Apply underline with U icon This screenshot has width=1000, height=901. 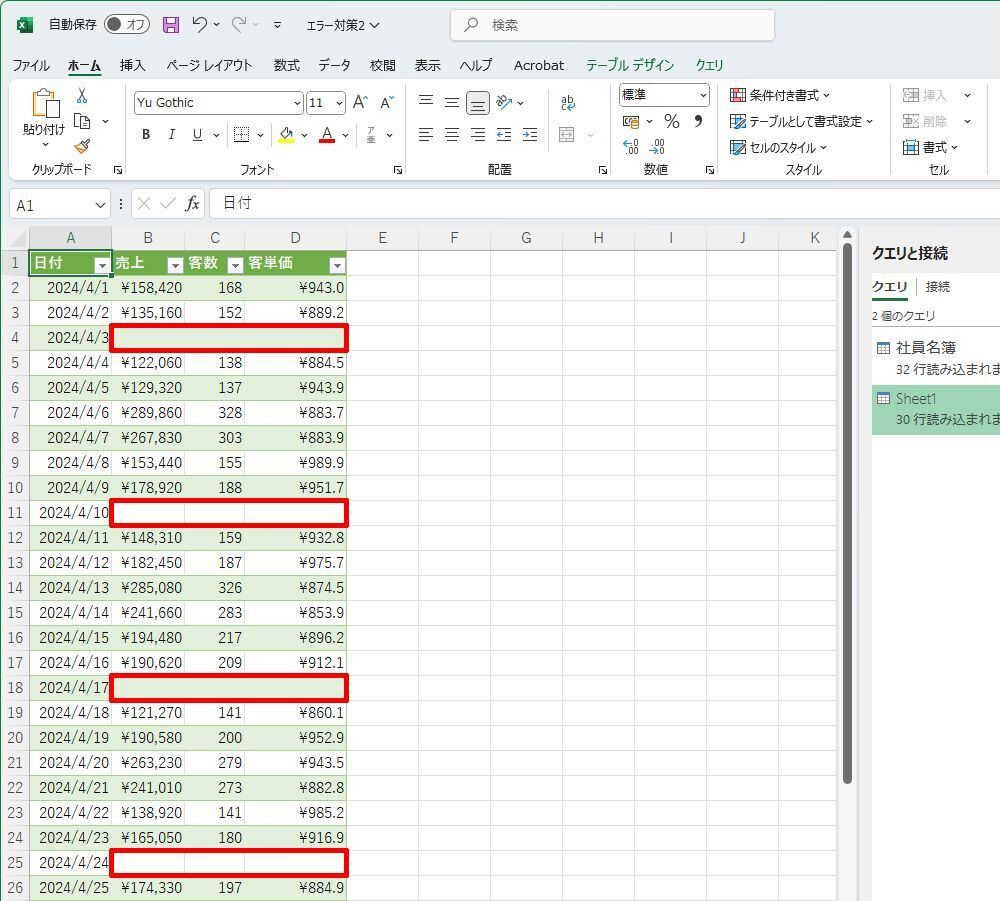click(197, 135)
